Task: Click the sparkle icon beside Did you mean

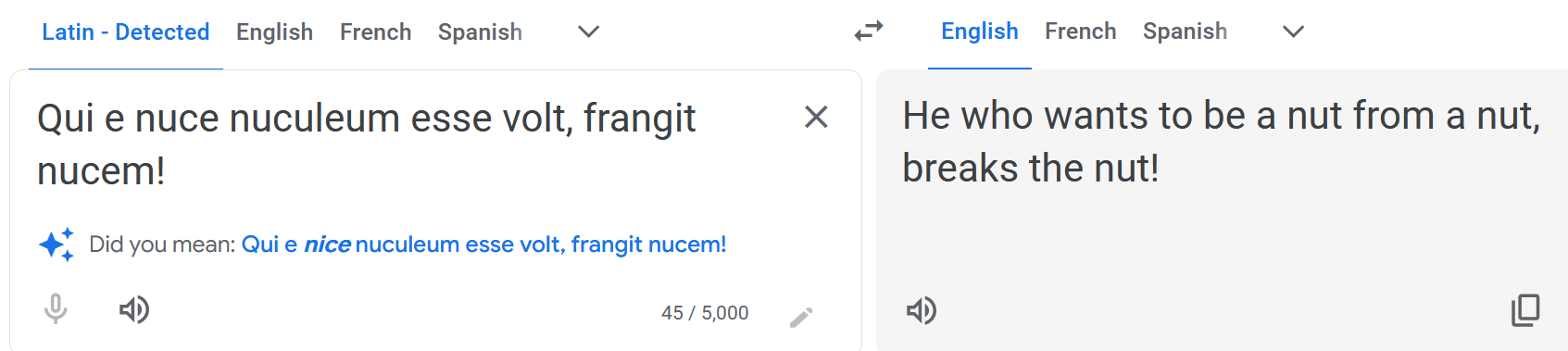Action: click(x=56, y=244)
